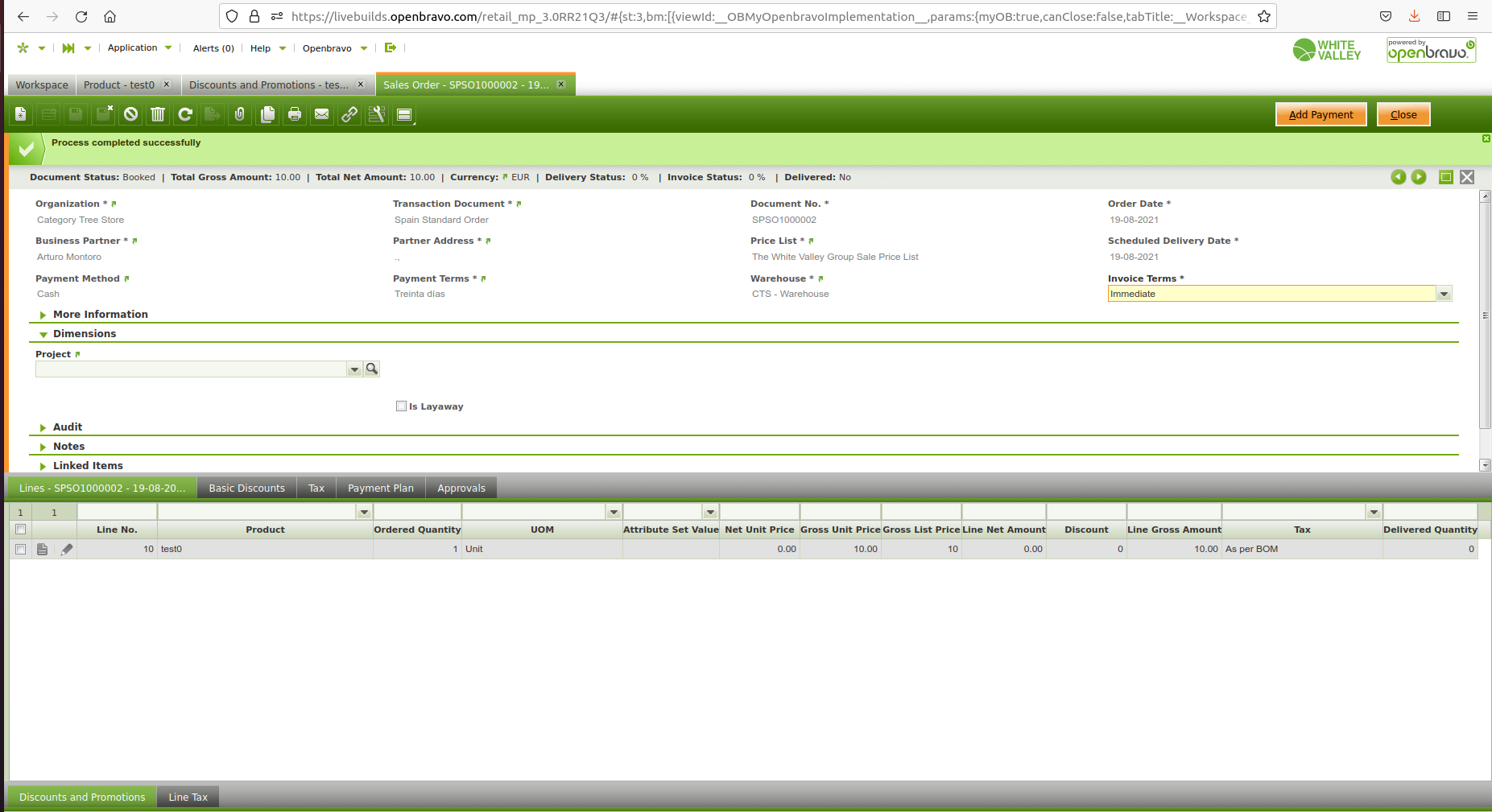Open the Project search magnifier
Screen dimensions: 1492x812
372,369
